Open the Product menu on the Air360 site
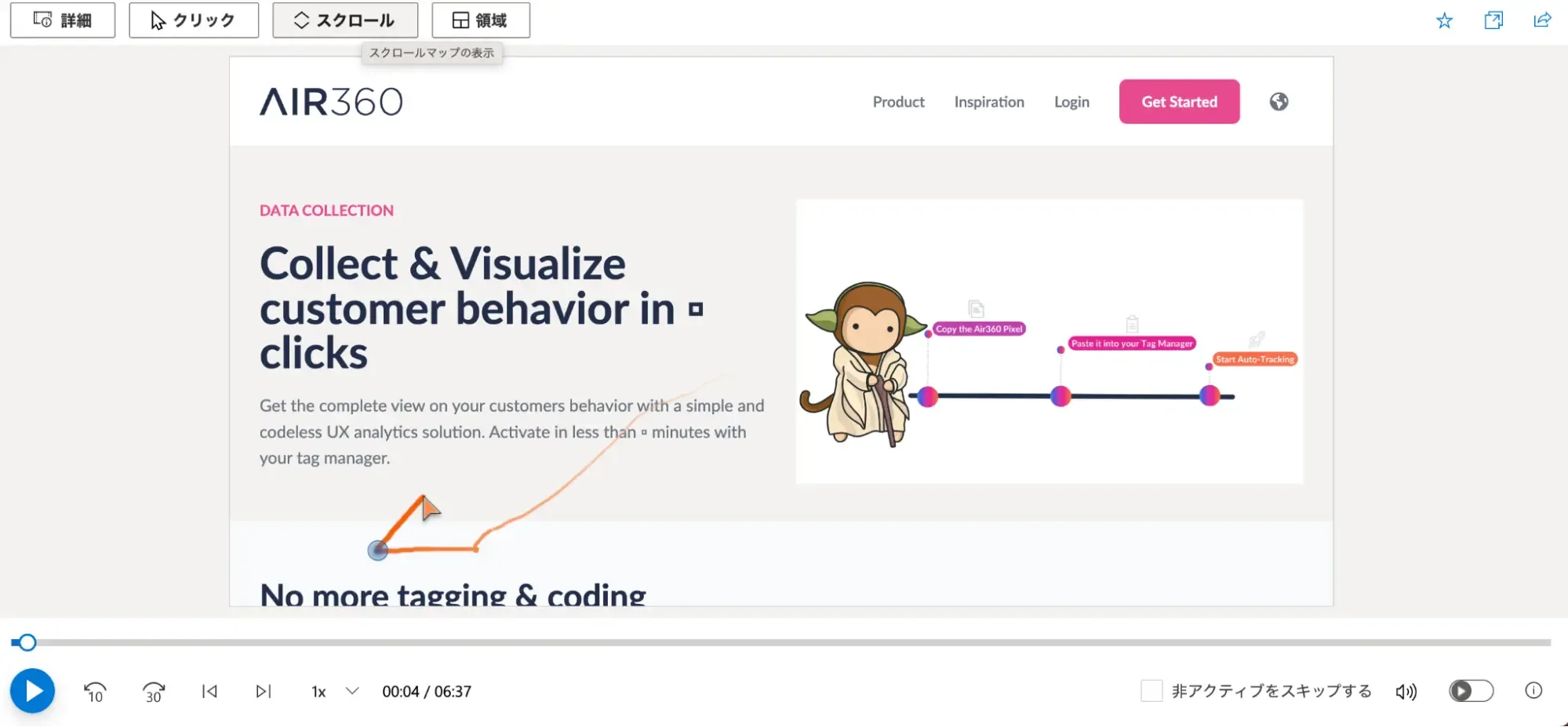Viewport: 1568px width, 727px height. 898,101
